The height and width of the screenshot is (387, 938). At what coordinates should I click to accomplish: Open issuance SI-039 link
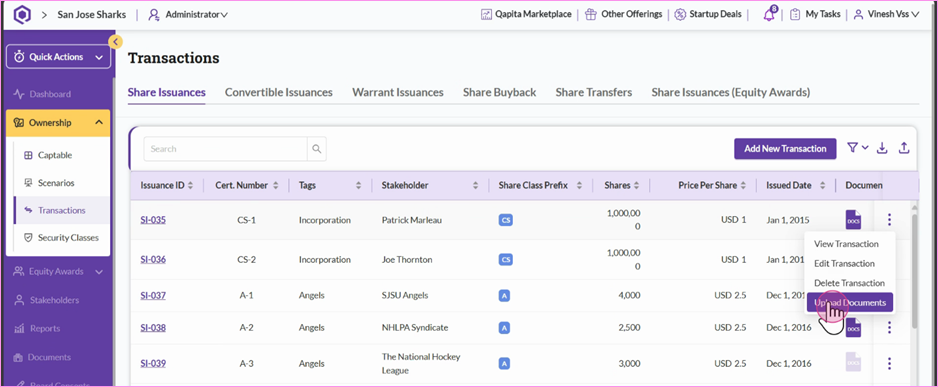point(153,363)
